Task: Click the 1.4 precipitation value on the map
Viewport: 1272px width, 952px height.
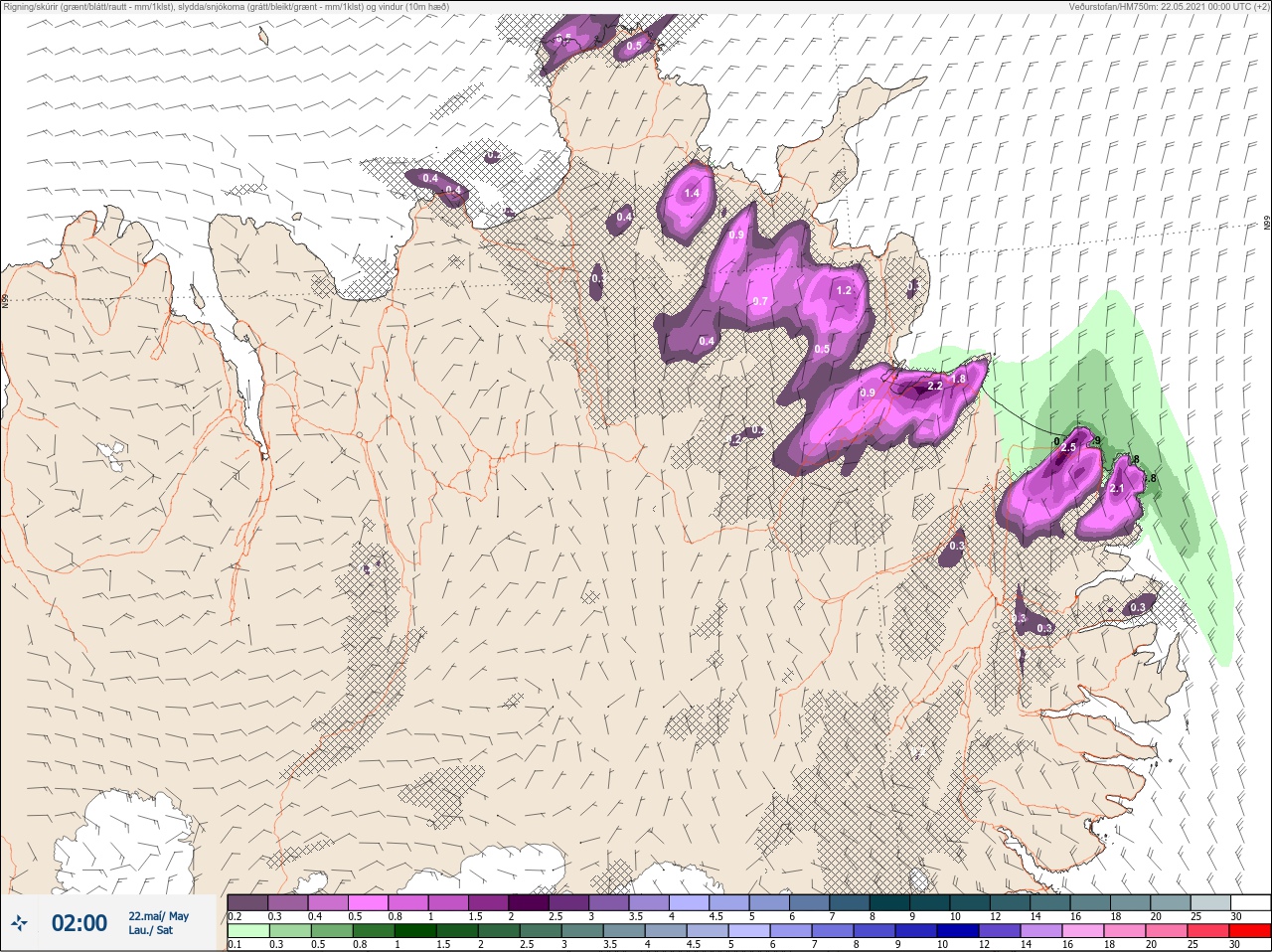Action: click(x=693, y=194)
